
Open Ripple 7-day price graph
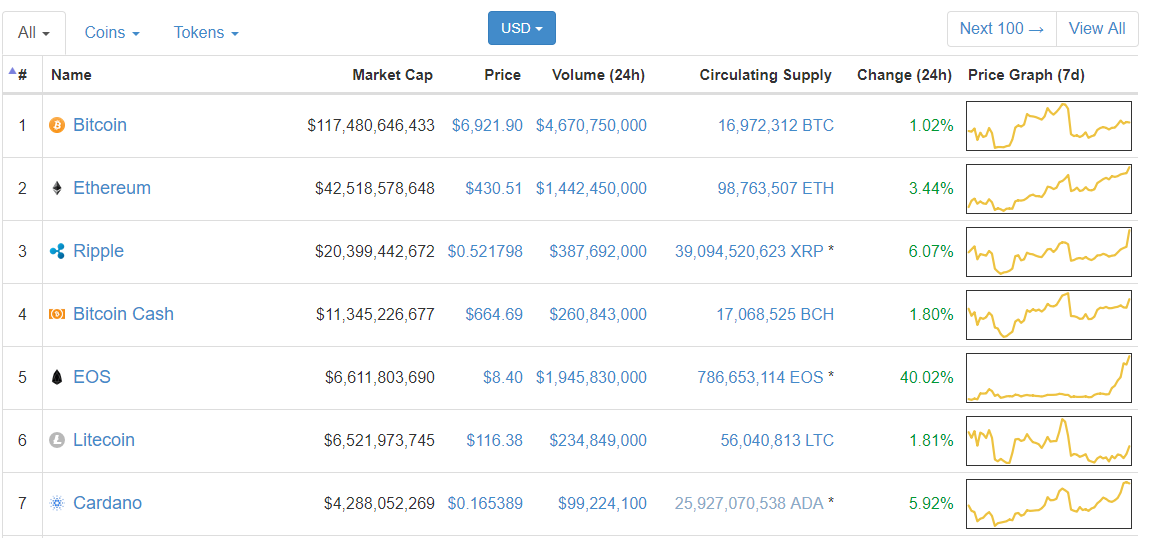1048,251
